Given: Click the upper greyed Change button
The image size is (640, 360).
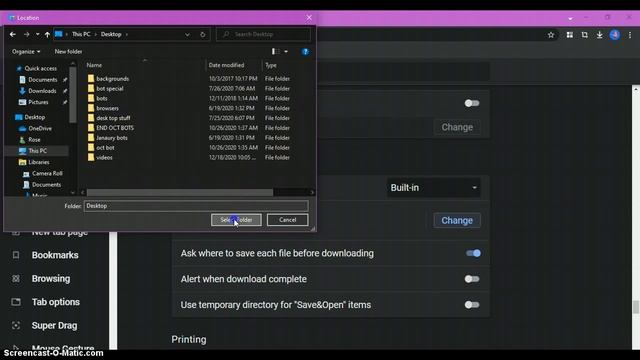Looking at the screenshot, I should 457,127.
